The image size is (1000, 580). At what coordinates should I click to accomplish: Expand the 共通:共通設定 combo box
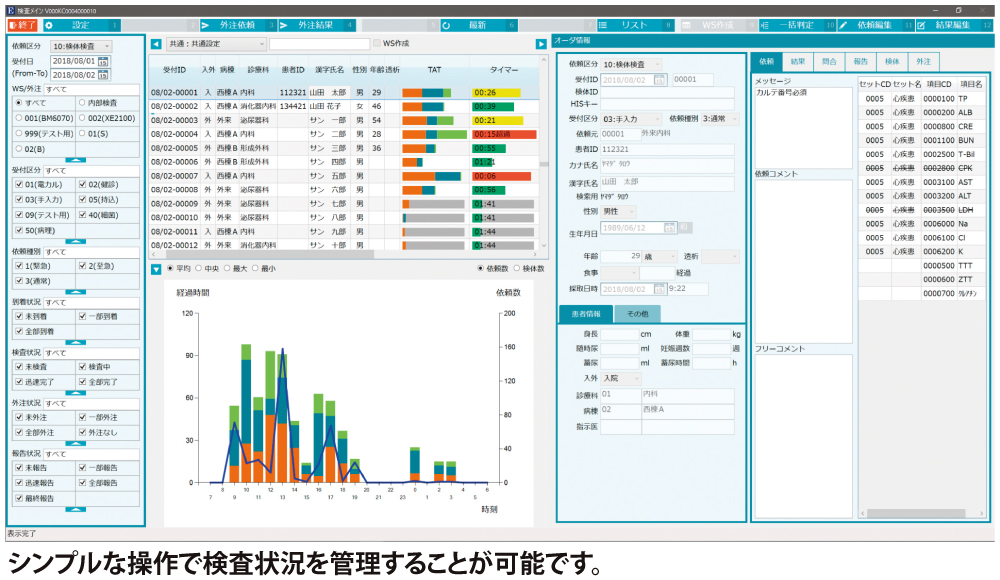click(215, 44)
